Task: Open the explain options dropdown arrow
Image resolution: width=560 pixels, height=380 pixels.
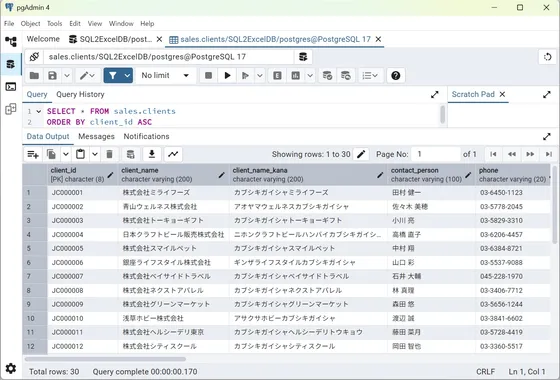Action: pyautogui.click(x=310, y=75)
